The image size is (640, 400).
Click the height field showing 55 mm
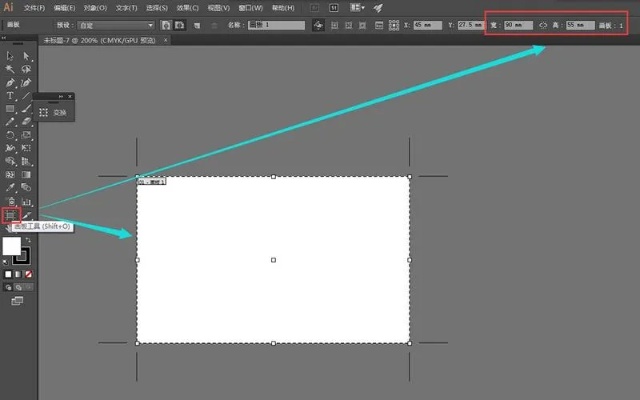click(580, 25)
